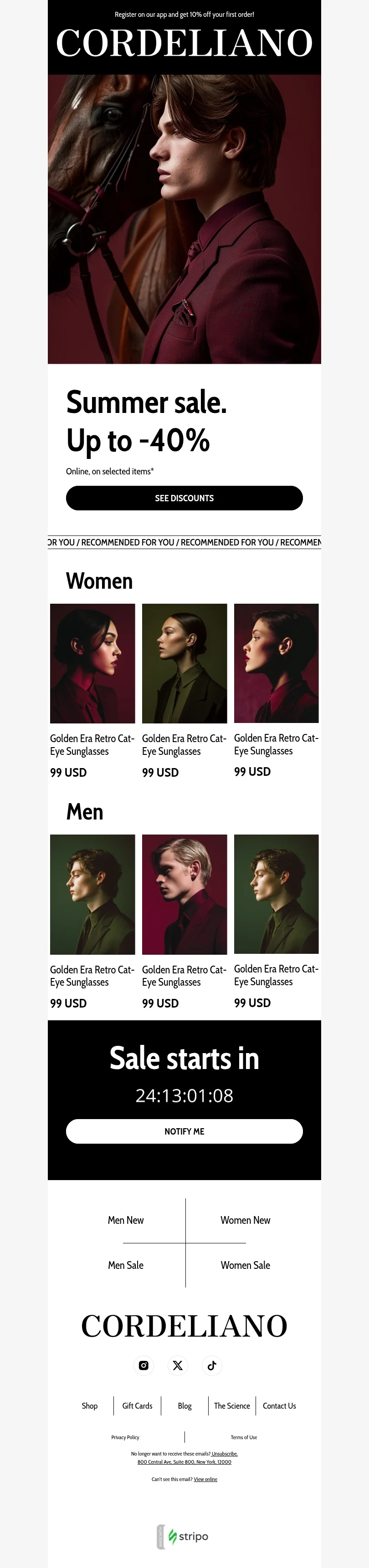The height and width of the screenshot is (1568, 369).
Task: Open The Science footer link
Action: 232,1405
